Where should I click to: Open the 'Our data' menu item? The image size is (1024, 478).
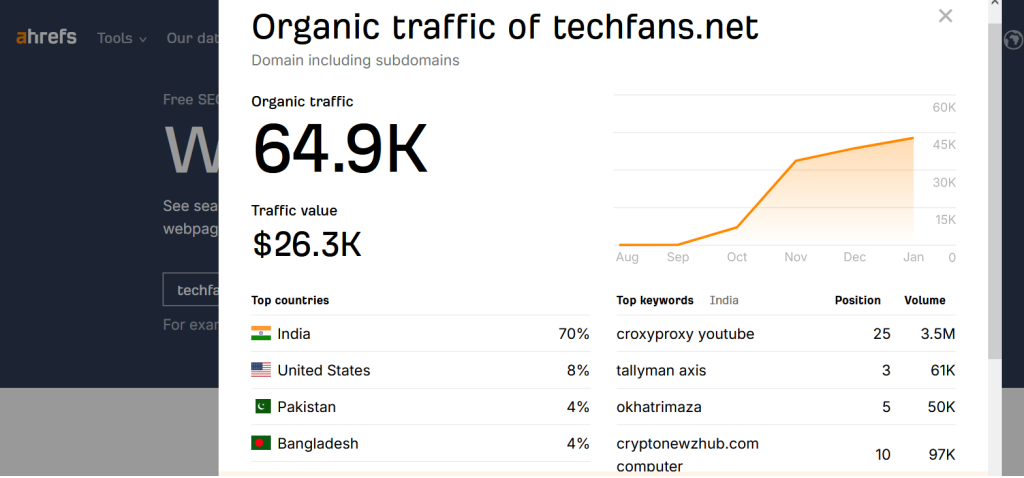(x=192, y=39)
